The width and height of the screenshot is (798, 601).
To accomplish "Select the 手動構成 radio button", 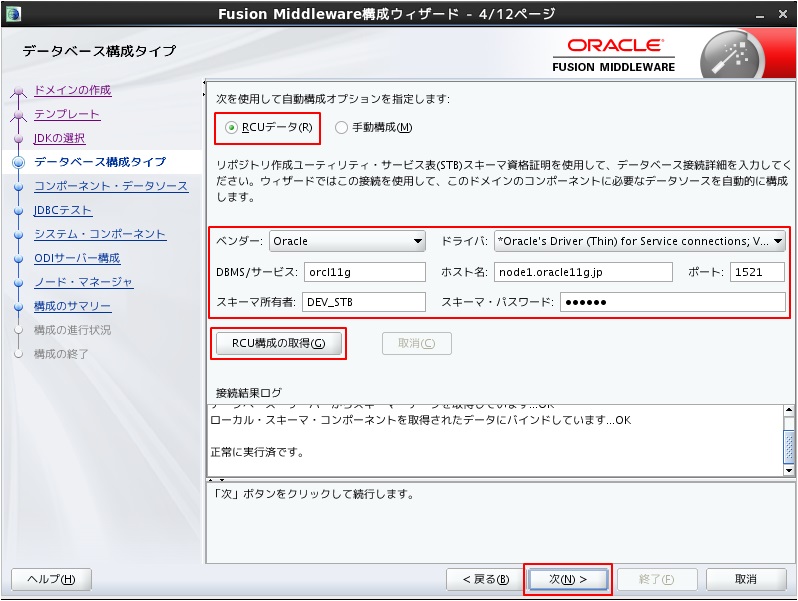I will tap(341, 128).
